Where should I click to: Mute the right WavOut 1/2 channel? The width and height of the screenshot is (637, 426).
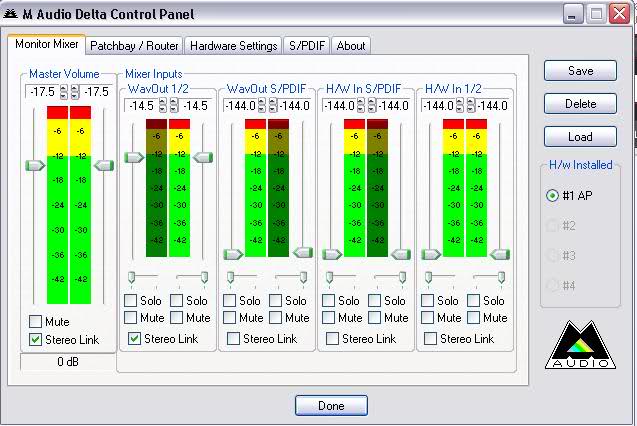(176, 317)
